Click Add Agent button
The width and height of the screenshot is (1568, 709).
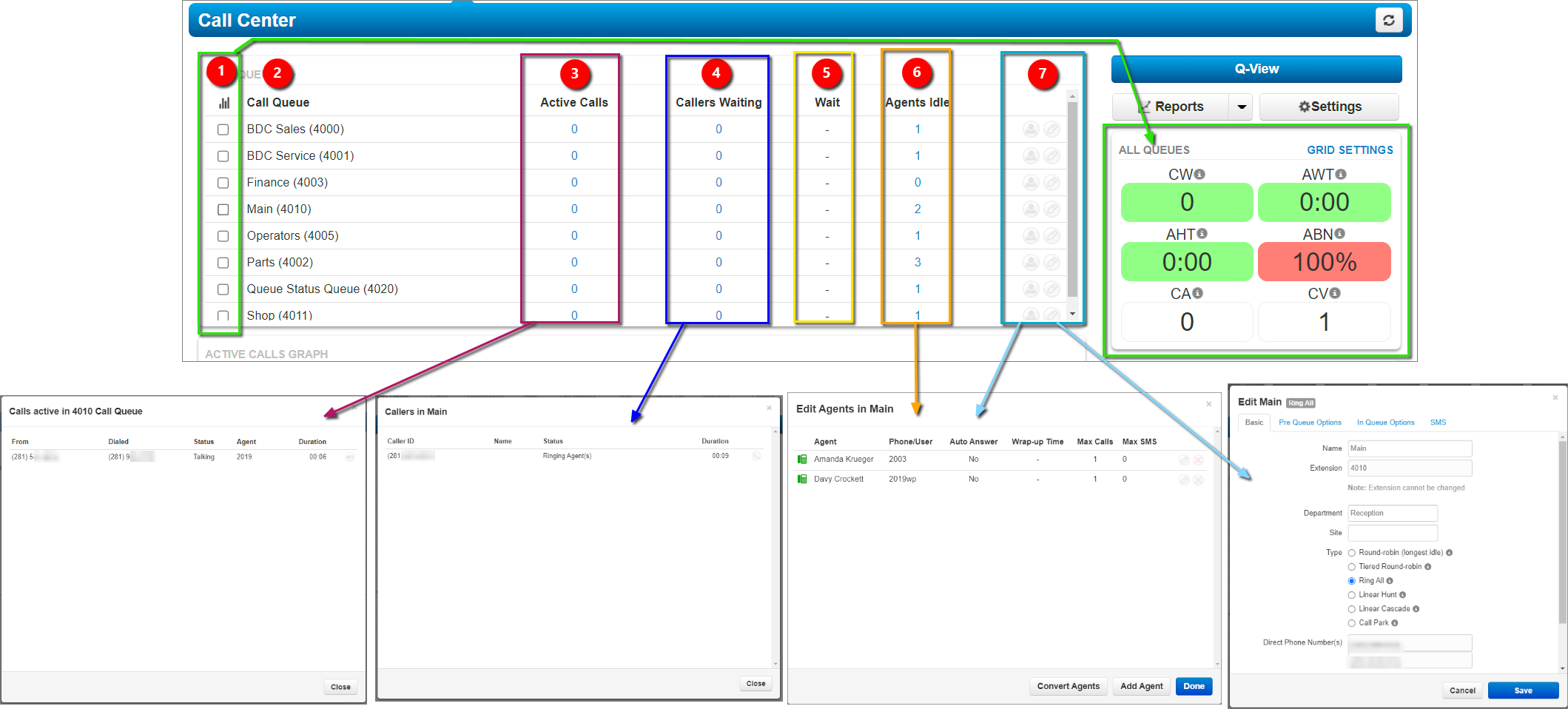(1141, 686)
